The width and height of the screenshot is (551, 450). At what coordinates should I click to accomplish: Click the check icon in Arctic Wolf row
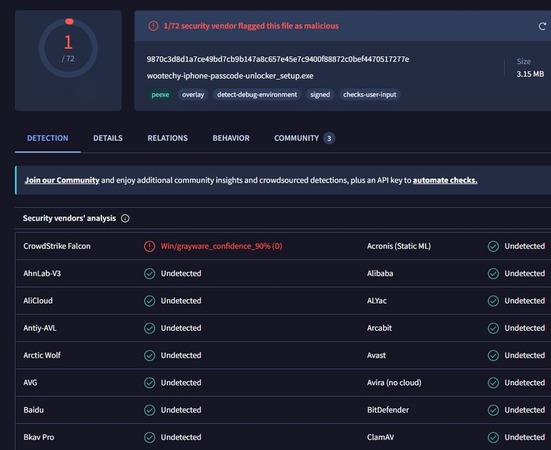coord(149,356)
